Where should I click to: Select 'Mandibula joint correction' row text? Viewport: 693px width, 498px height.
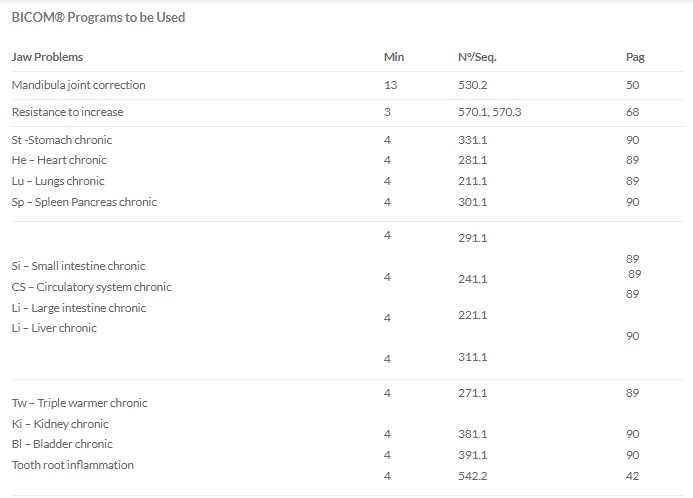click(78, 85)
